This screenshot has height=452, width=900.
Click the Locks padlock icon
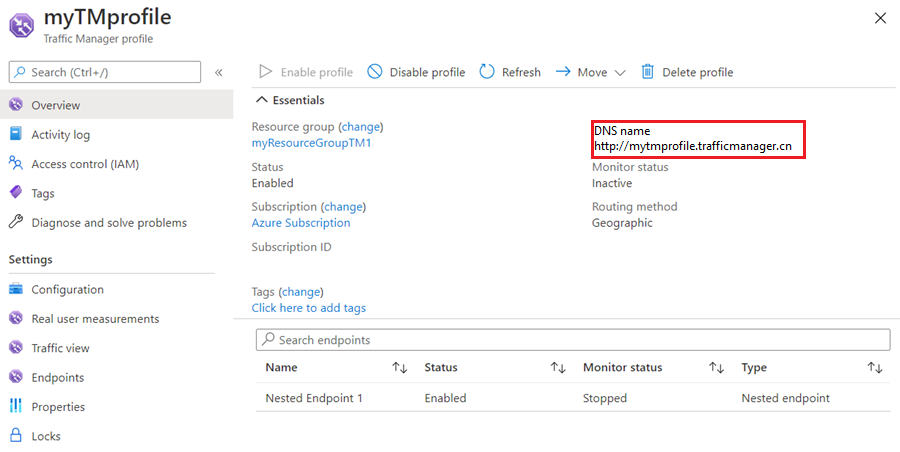15,436
